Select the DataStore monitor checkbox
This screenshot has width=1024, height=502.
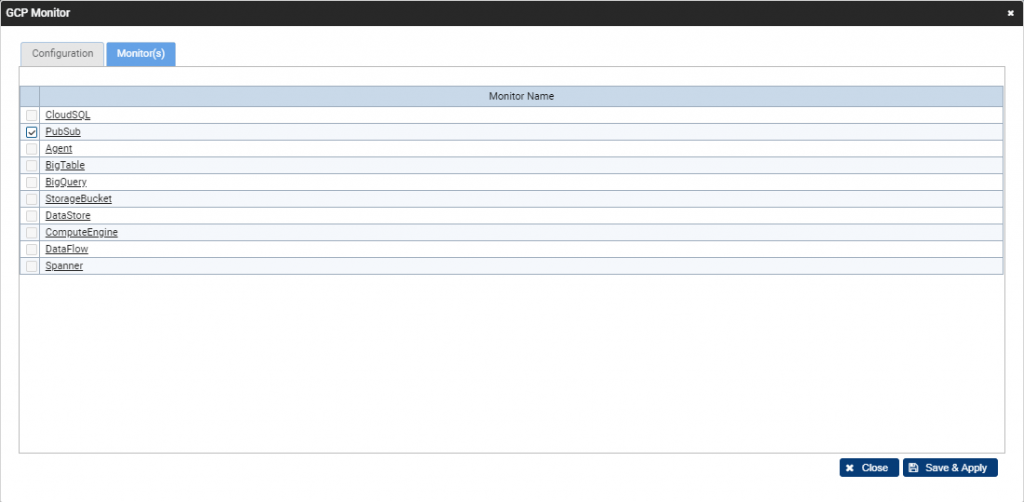(x=31, y=216)
